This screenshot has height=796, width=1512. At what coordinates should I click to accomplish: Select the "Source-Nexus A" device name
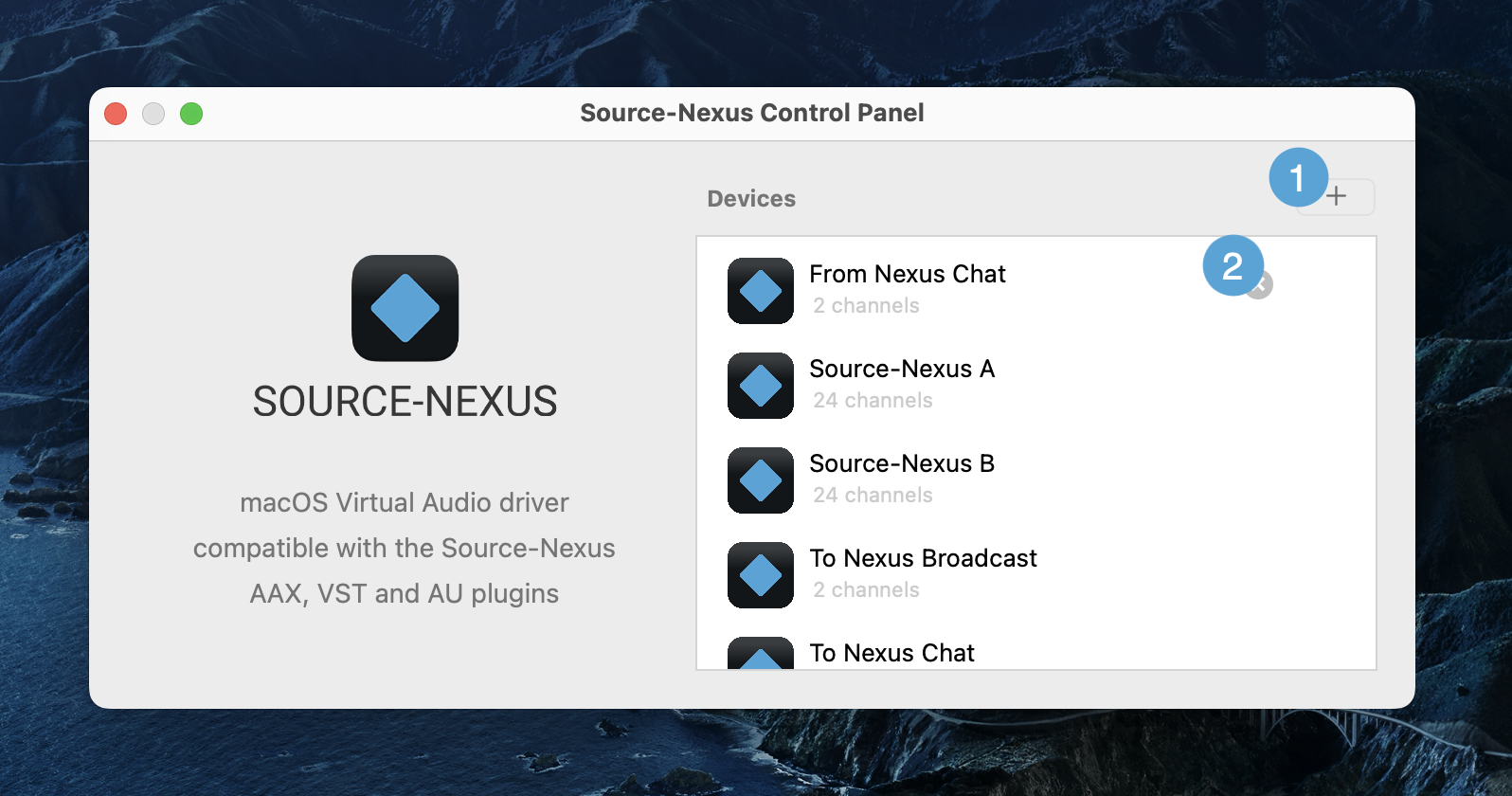click(902, 369)
